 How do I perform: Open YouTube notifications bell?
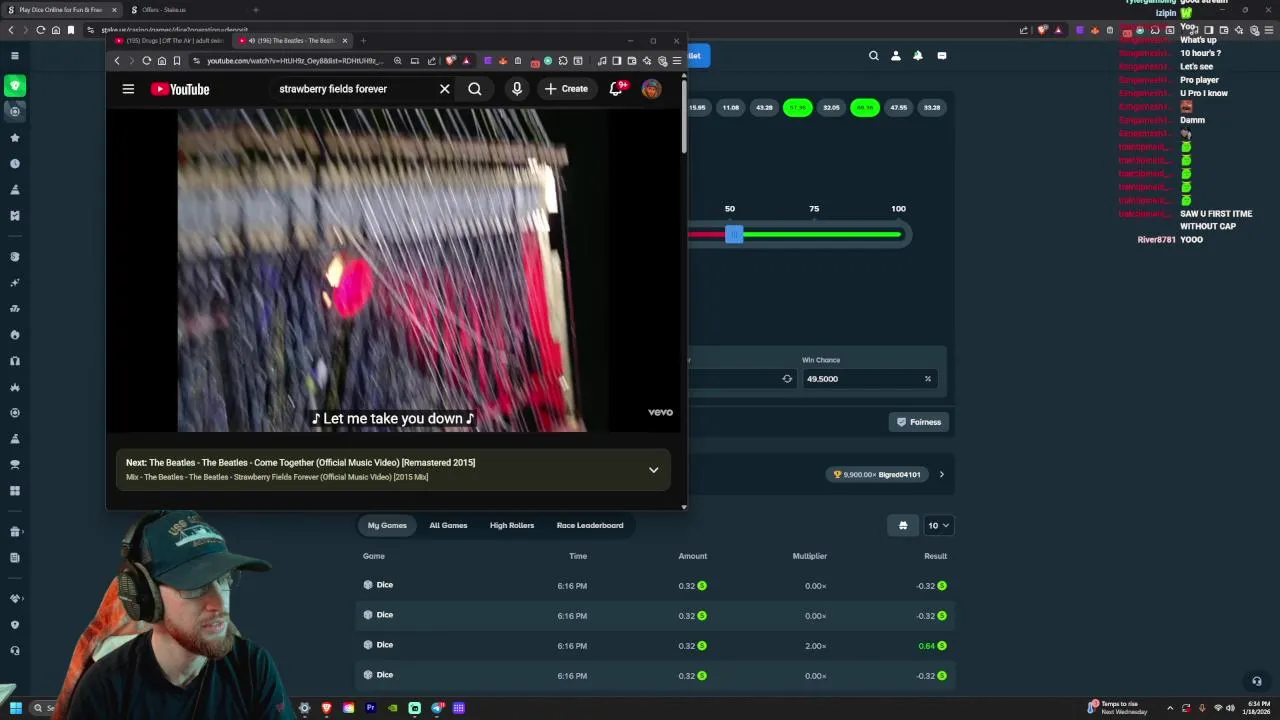click(x=617, y=89)
